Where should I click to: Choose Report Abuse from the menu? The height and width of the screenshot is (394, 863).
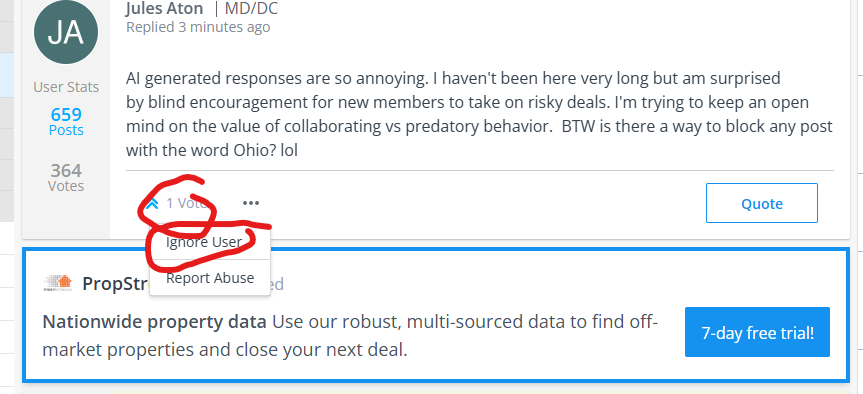click(x=210, y=278)
